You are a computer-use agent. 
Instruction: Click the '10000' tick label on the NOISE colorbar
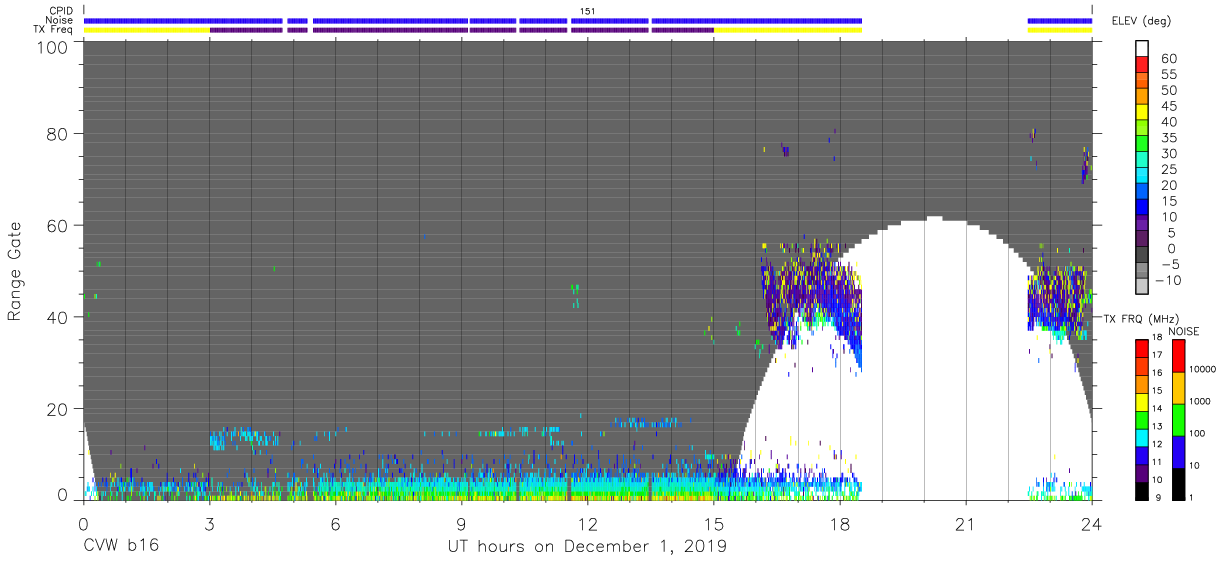[1203, 370]
